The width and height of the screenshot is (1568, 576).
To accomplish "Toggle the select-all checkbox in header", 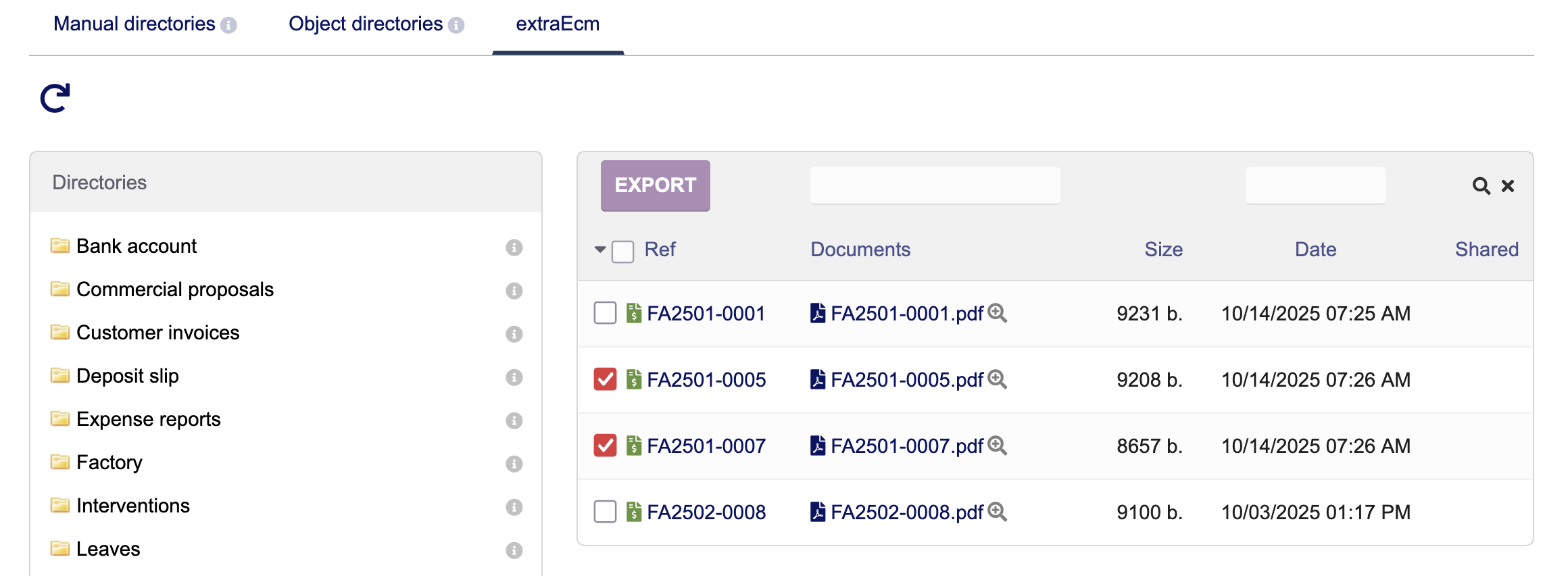I will click(622, 251).
